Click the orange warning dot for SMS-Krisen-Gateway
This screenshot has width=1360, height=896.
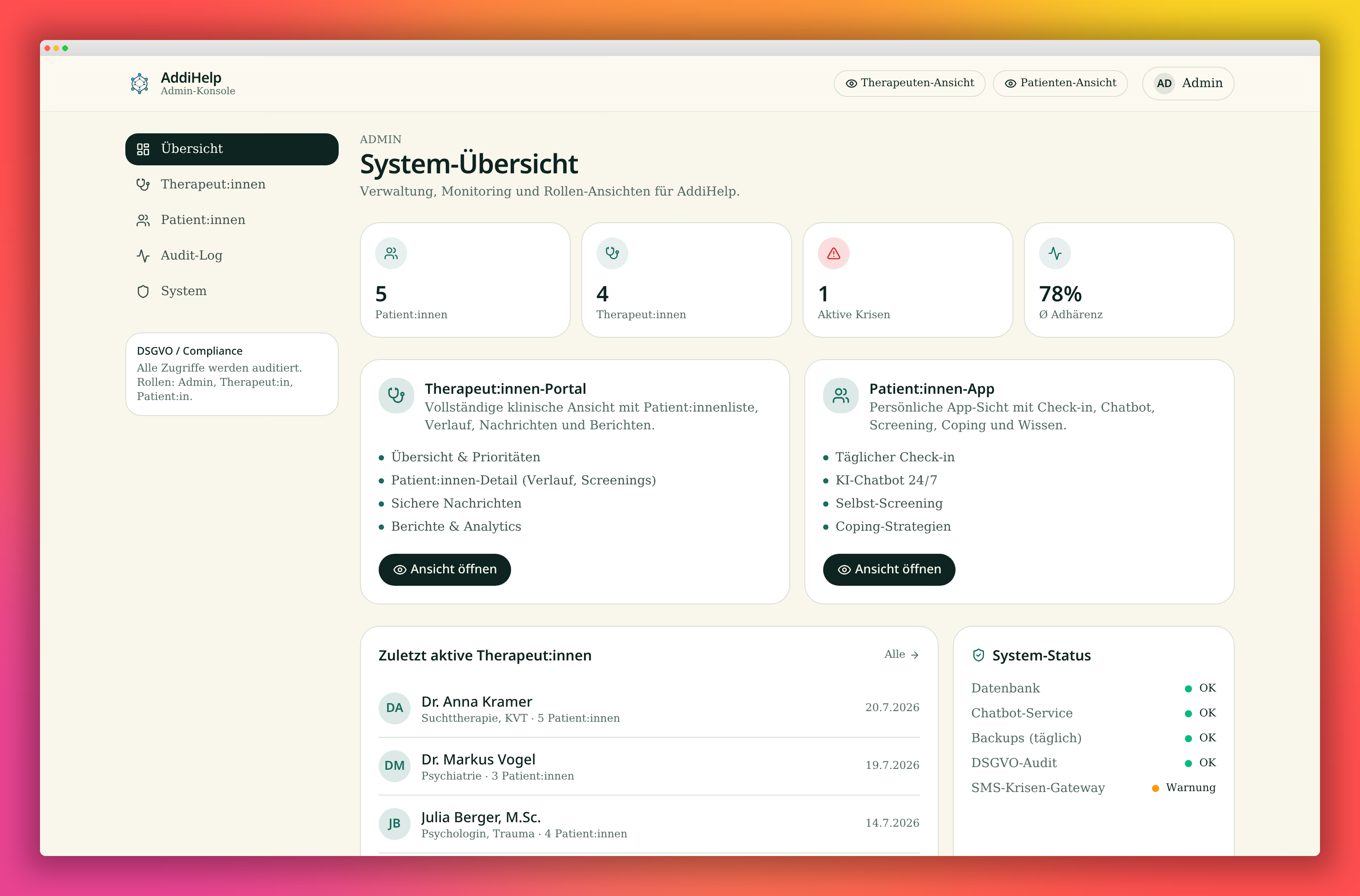point(1156,788)
